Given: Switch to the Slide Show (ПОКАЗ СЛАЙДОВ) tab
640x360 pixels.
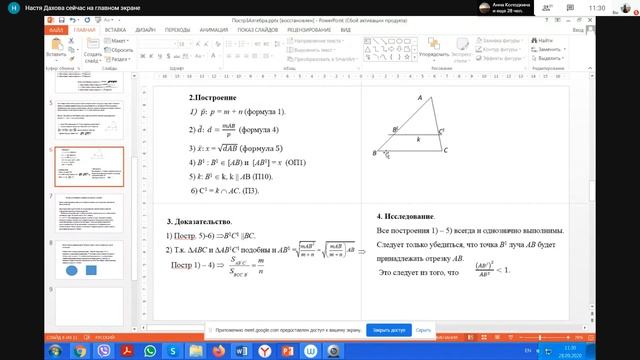Looking at the screenshot, I should coord(258,30).
